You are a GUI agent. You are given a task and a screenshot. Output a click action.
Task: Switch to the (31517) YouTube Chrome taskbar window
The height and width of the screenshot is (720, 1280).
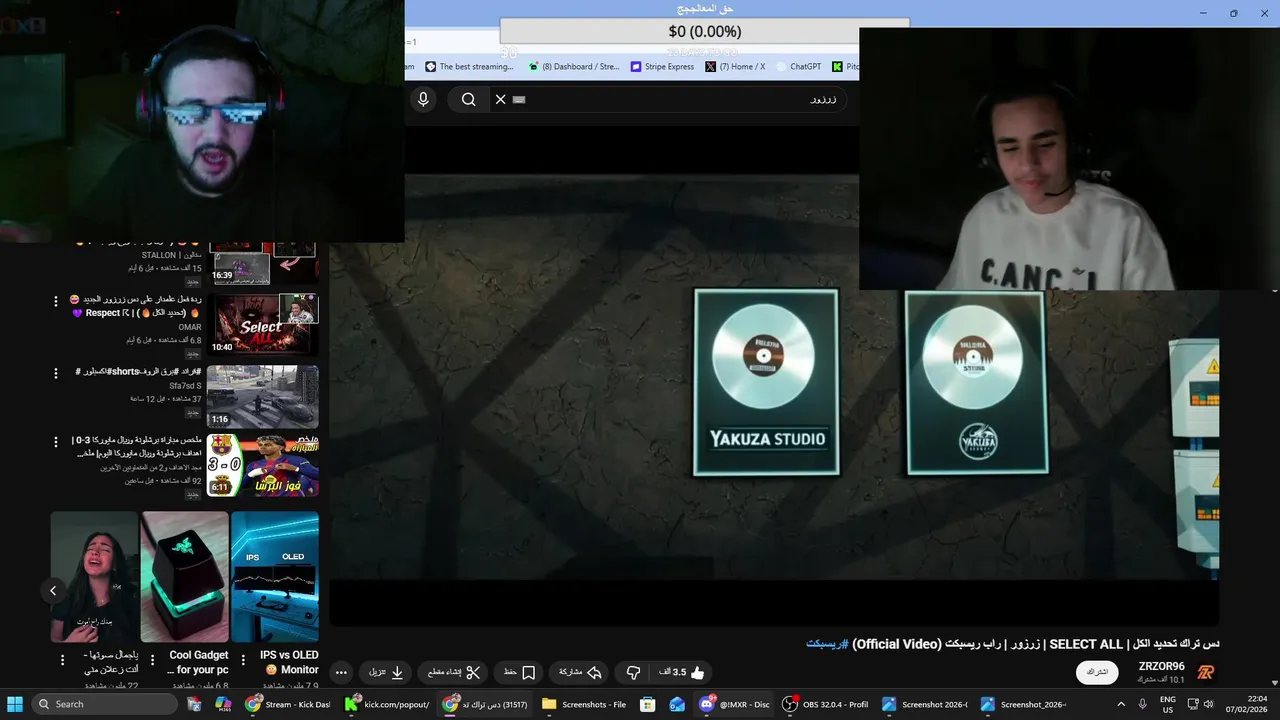pos(486,704)
